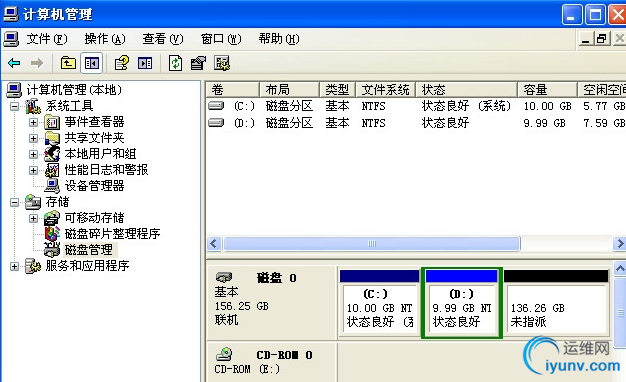Click the 事件查看器 icon
Screen dimensions: 626x382
point(52,122)
